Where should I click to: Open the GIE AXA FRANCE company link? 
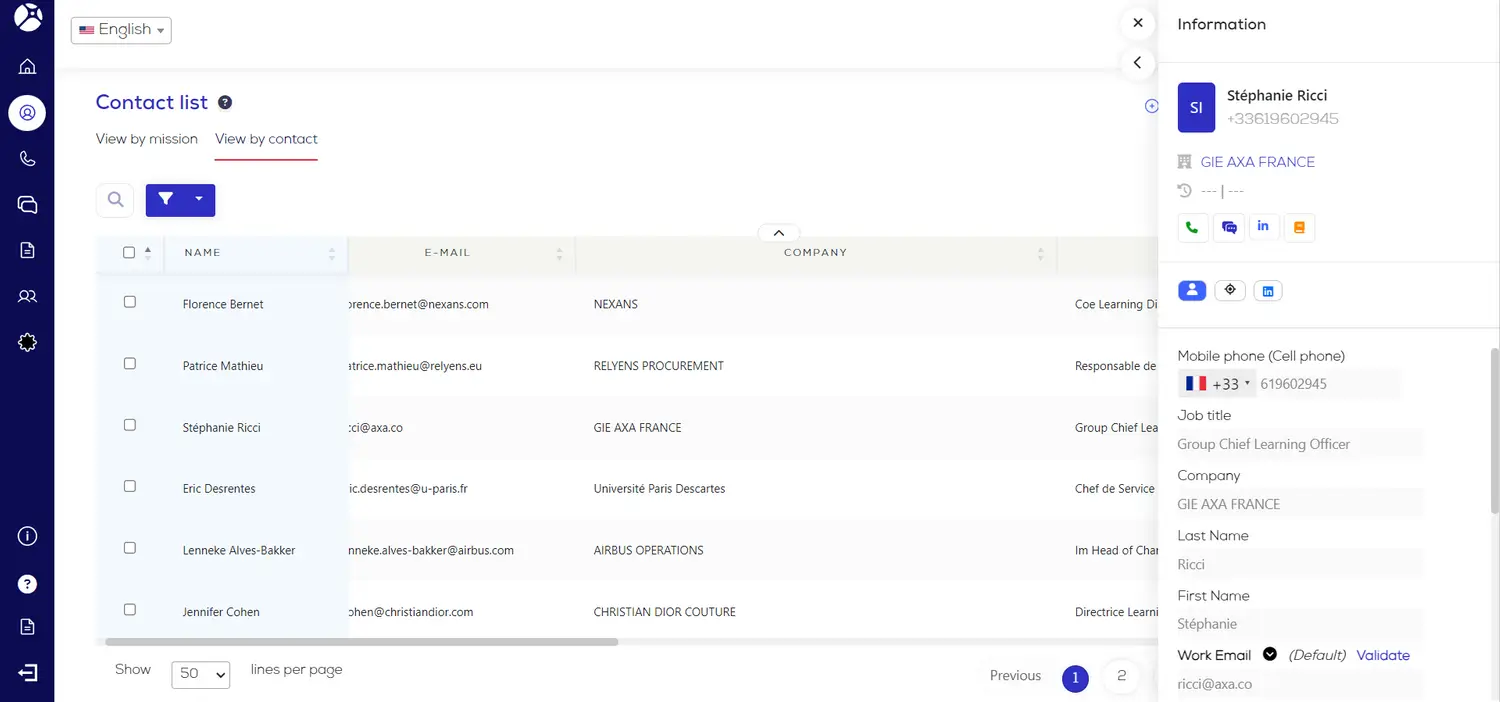coord(1257,162)
